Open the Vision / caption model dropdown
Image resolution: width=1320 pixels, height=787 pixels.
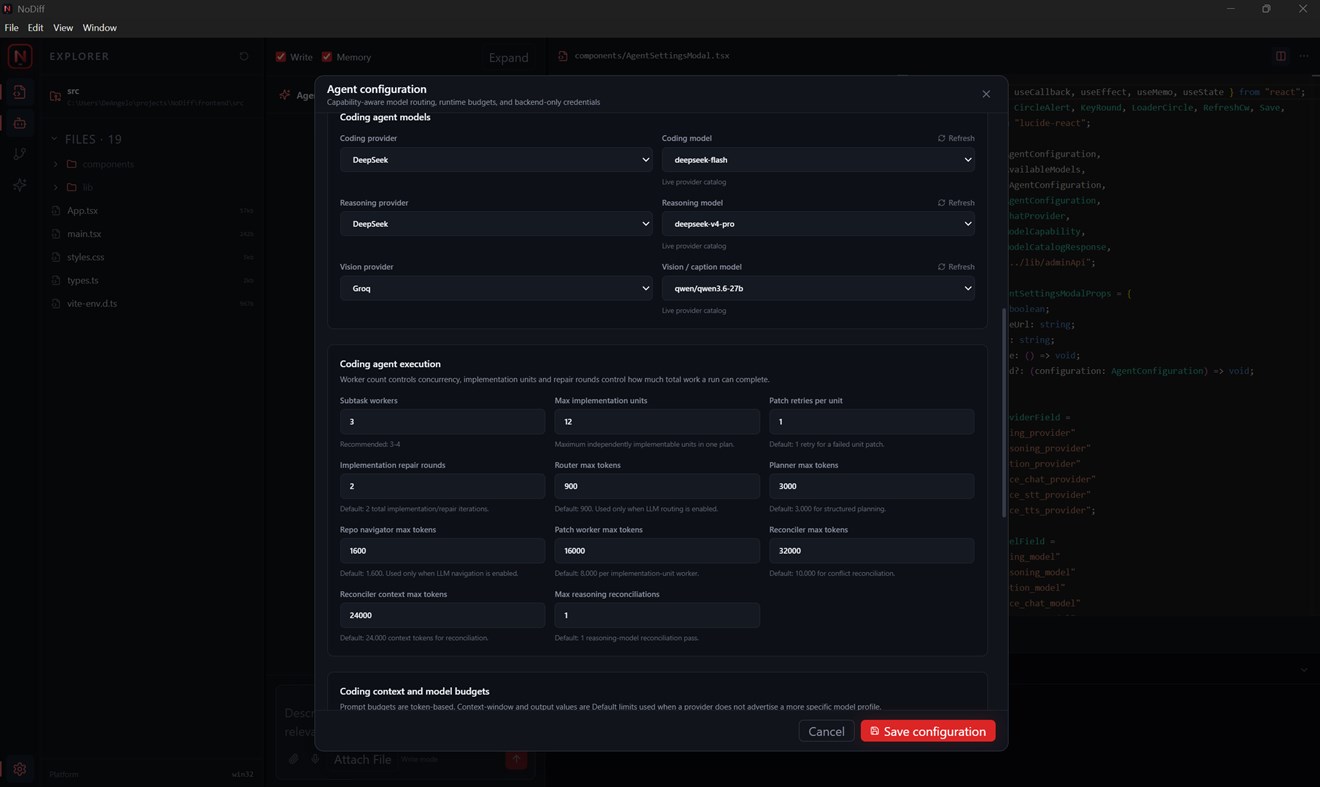818,288
